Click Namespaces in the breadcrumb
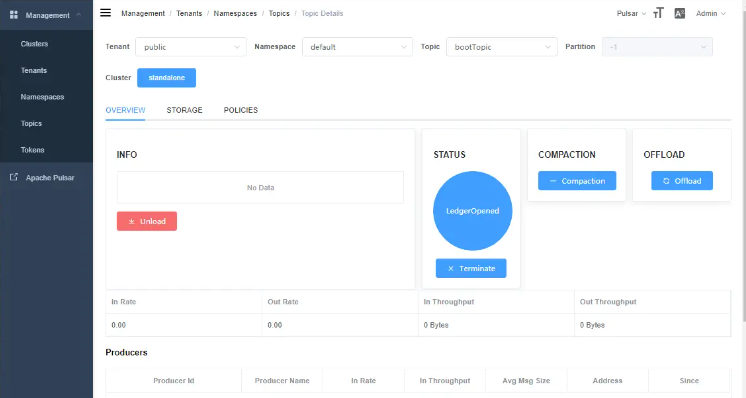The image size is (746, 398). click(235, 13)
